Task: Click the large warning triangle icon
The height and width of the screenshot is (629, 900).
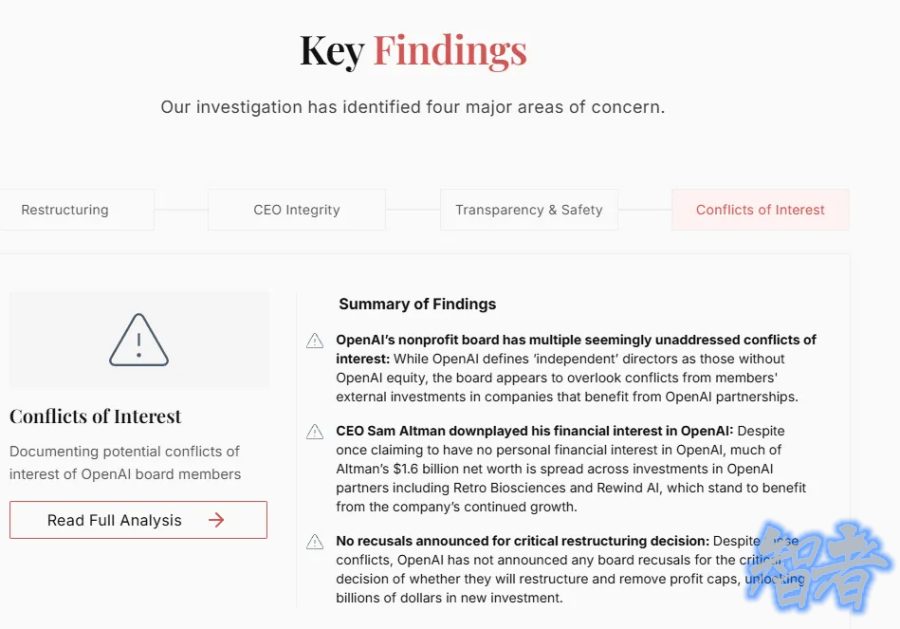Action: [x=139, y=340]
